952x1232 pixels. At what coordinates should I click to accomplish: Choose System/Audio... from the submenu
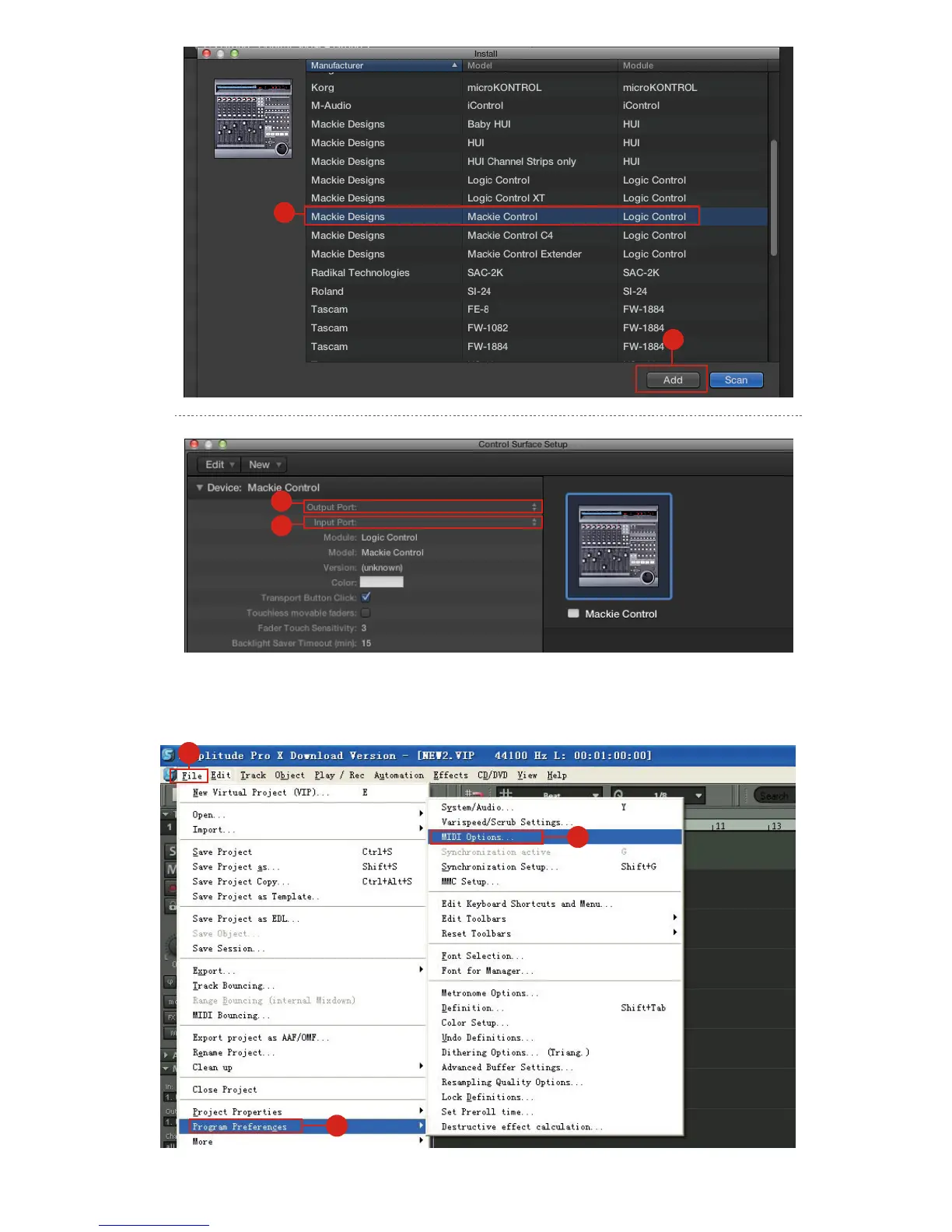pyautogui.click(x=555, y=807)
